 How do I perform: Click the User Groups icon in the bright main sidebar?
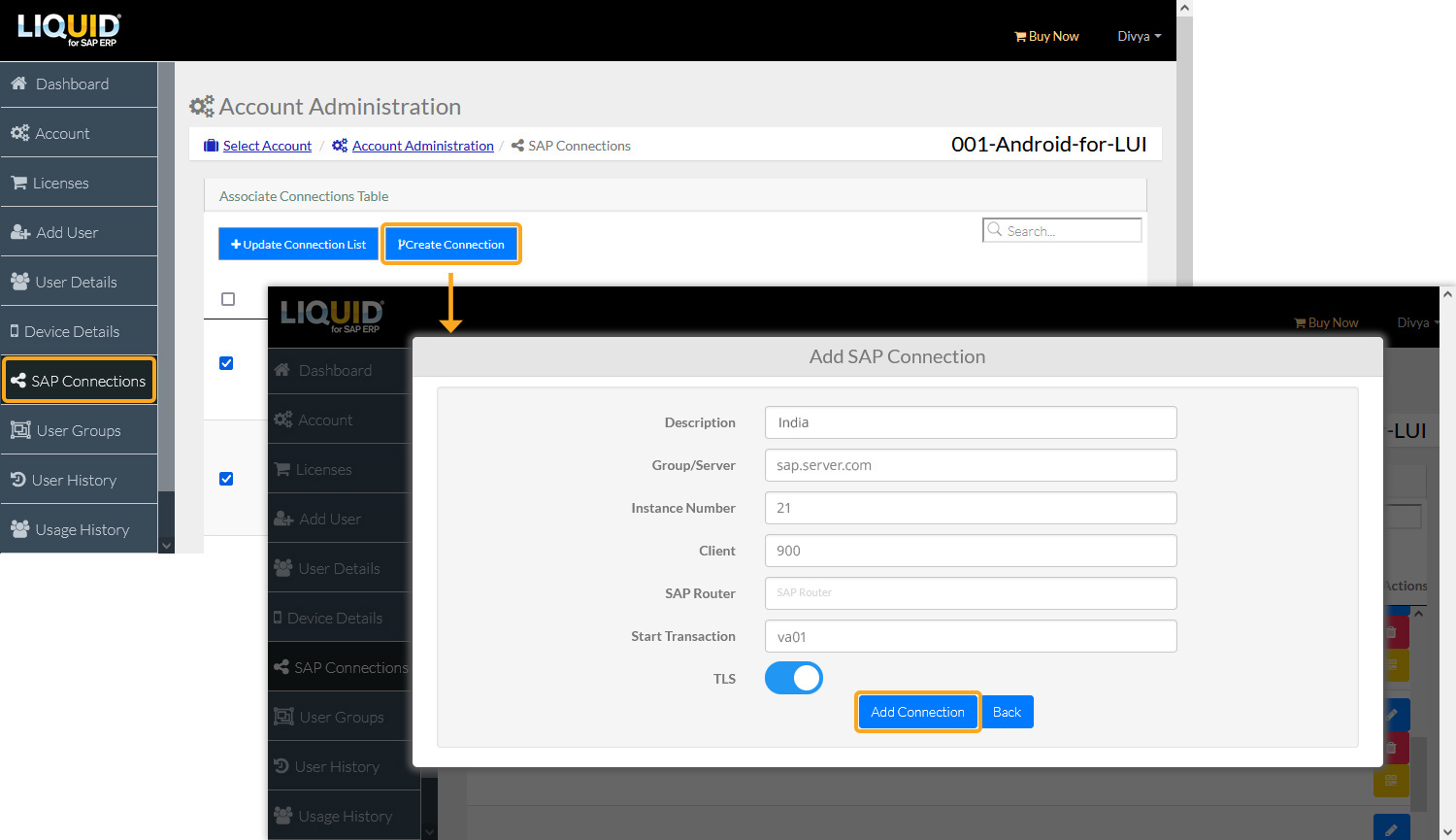click(20, 430)
